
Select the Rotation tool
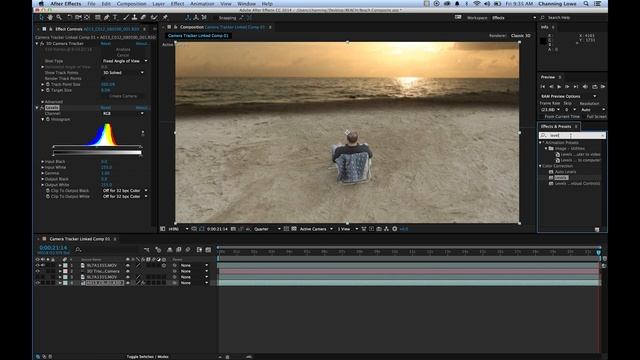pos(70,18)
